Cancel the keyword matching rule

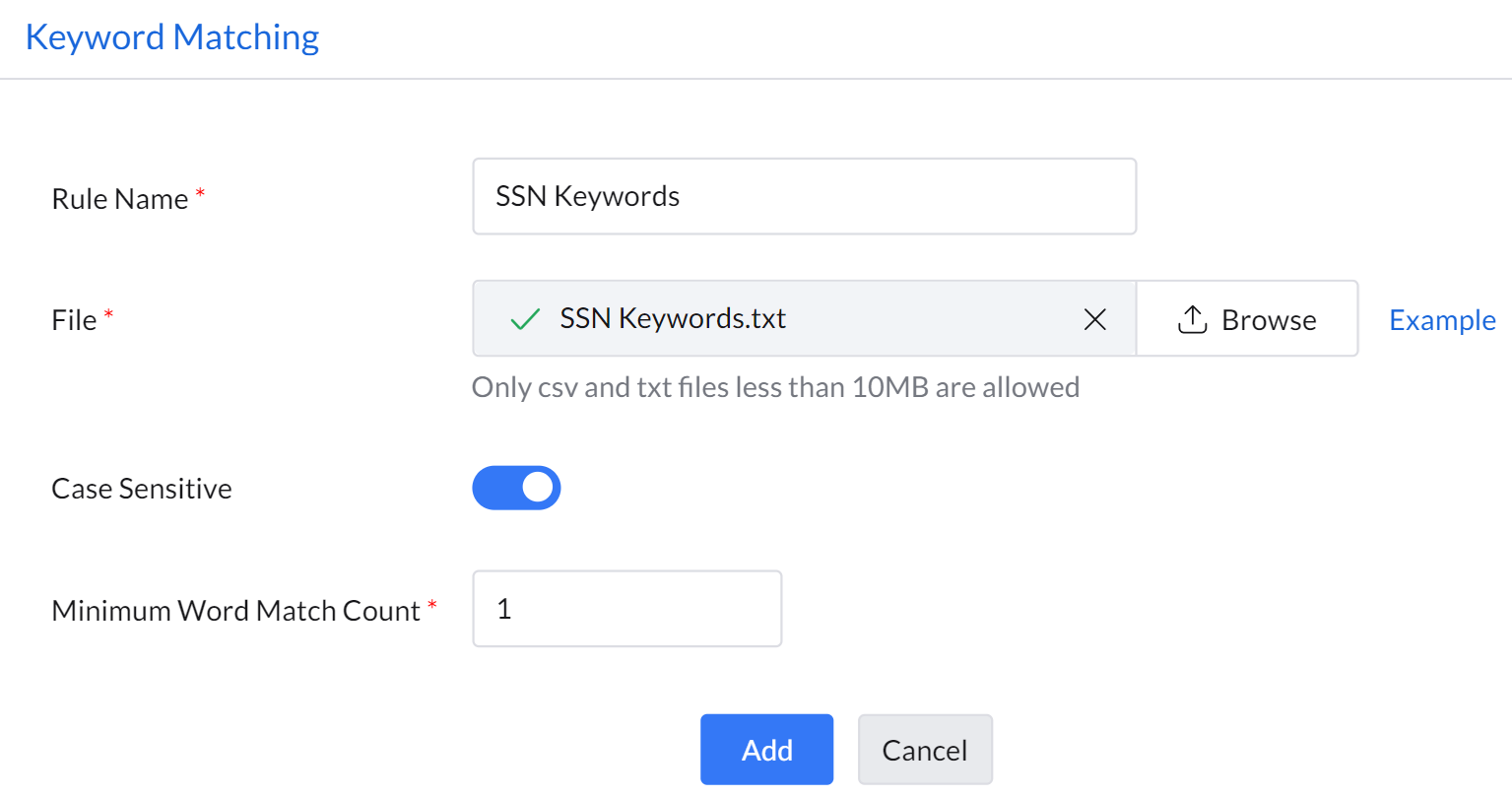[924, 750]
